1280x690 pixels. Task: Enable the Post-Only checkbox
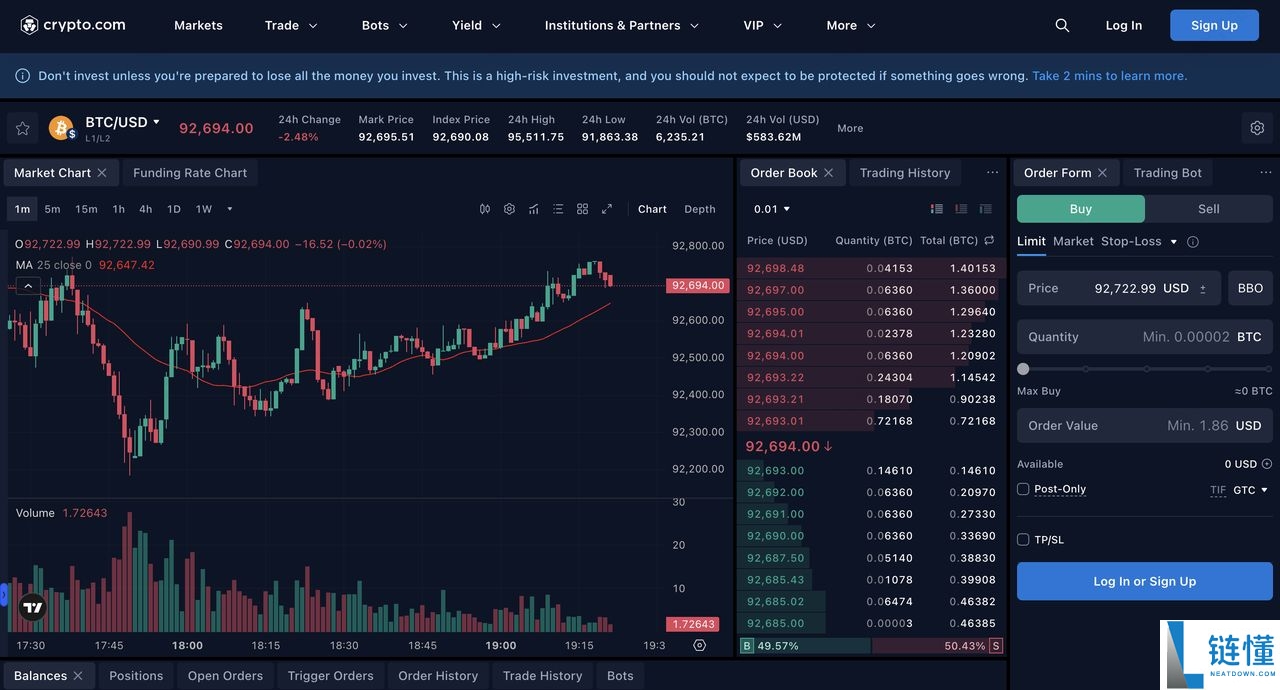(x=1023, y=489)
